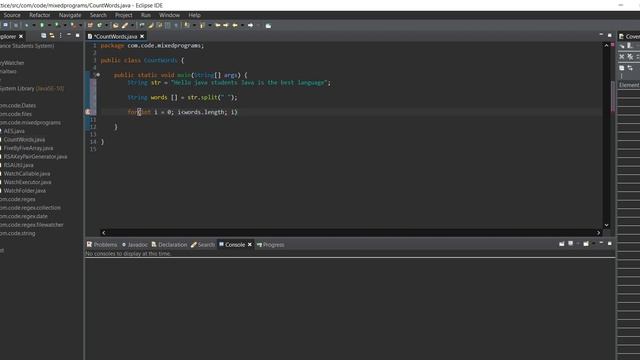
Task: Close the Package Explorer view tab
Action: pyautogui.click(x=21, y=36)
